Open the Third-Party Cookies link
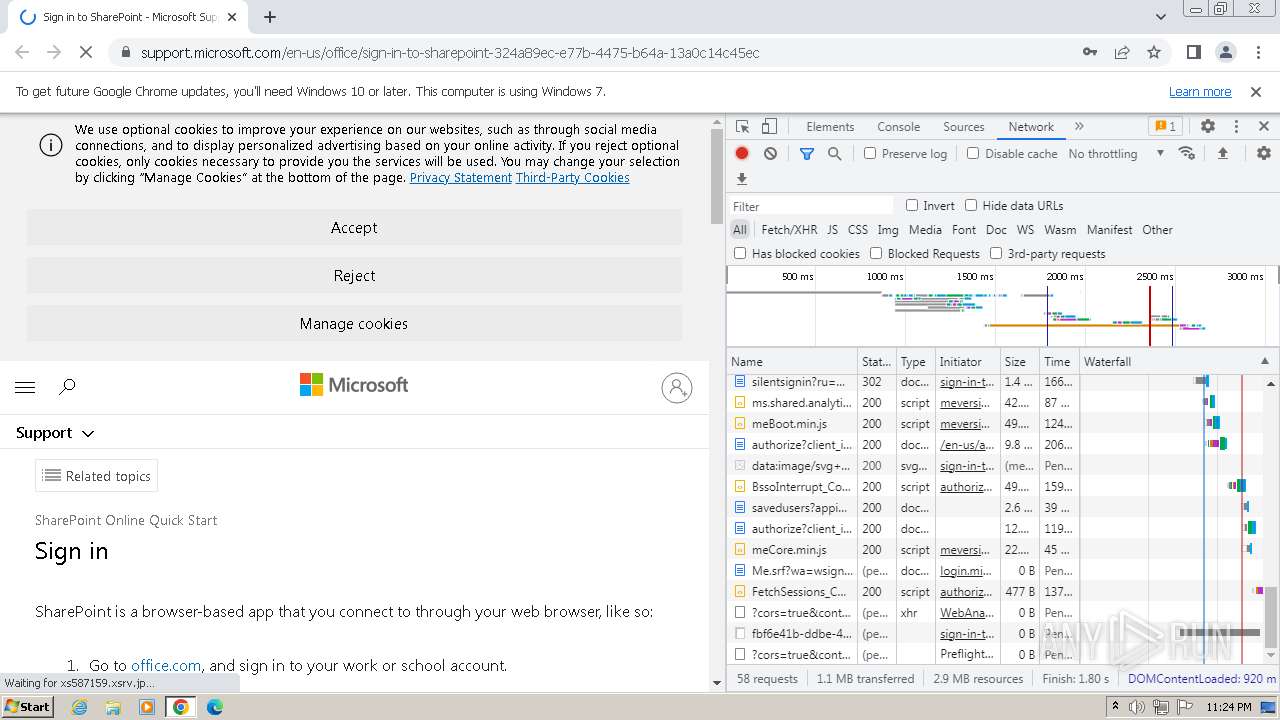This screenshot has width=1280, height=720. pos(573,177)
